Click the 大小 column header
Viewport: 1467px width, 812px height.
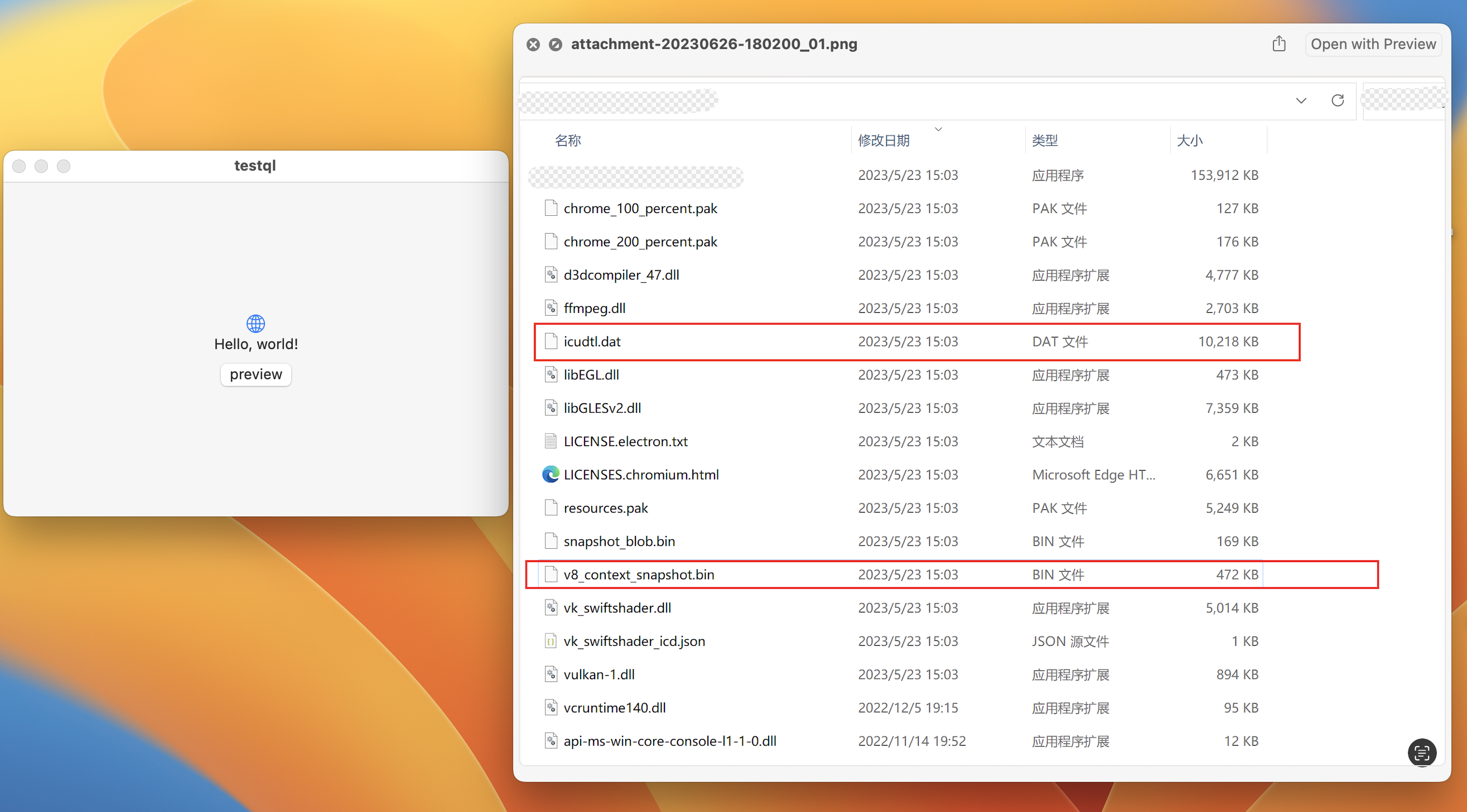pyautogui.click(x=1190, y=141)
